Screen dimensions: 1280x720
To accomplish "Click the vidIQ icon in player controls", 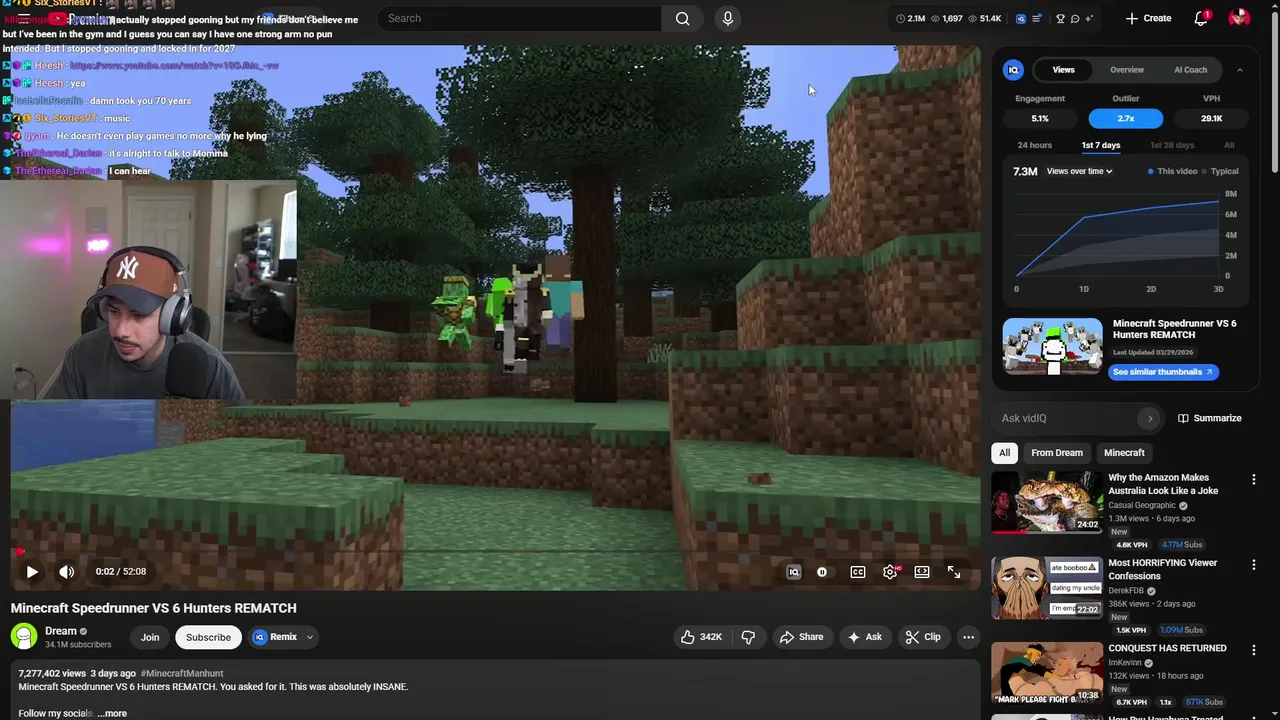I will (x=794, y=572).
